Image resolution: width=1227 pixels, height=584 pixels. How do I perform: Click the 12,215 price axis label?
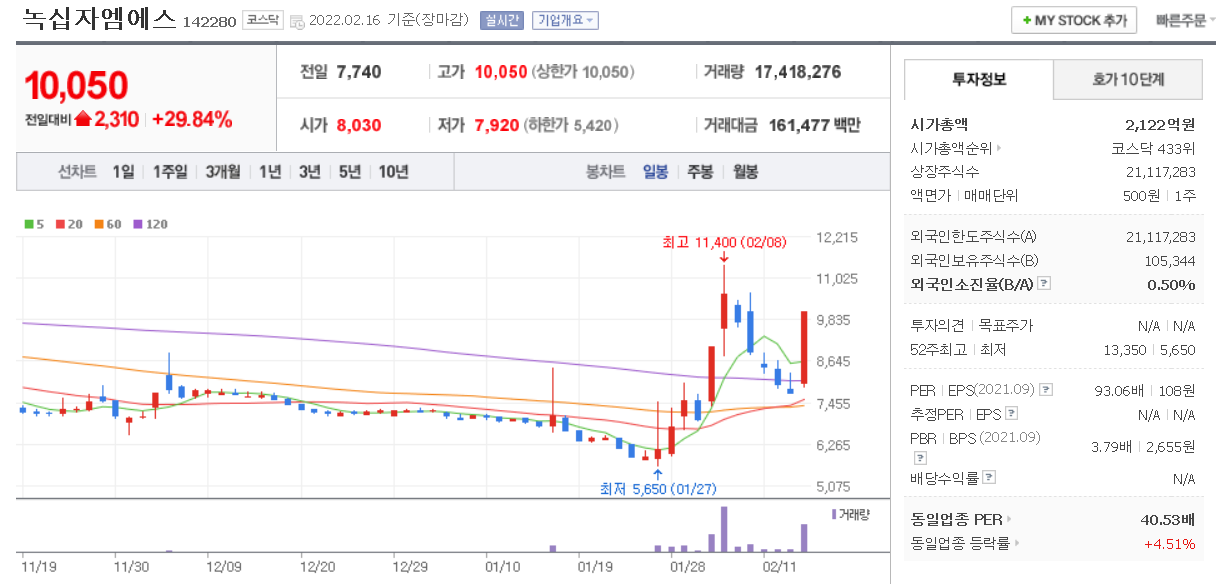coord(838,237)
